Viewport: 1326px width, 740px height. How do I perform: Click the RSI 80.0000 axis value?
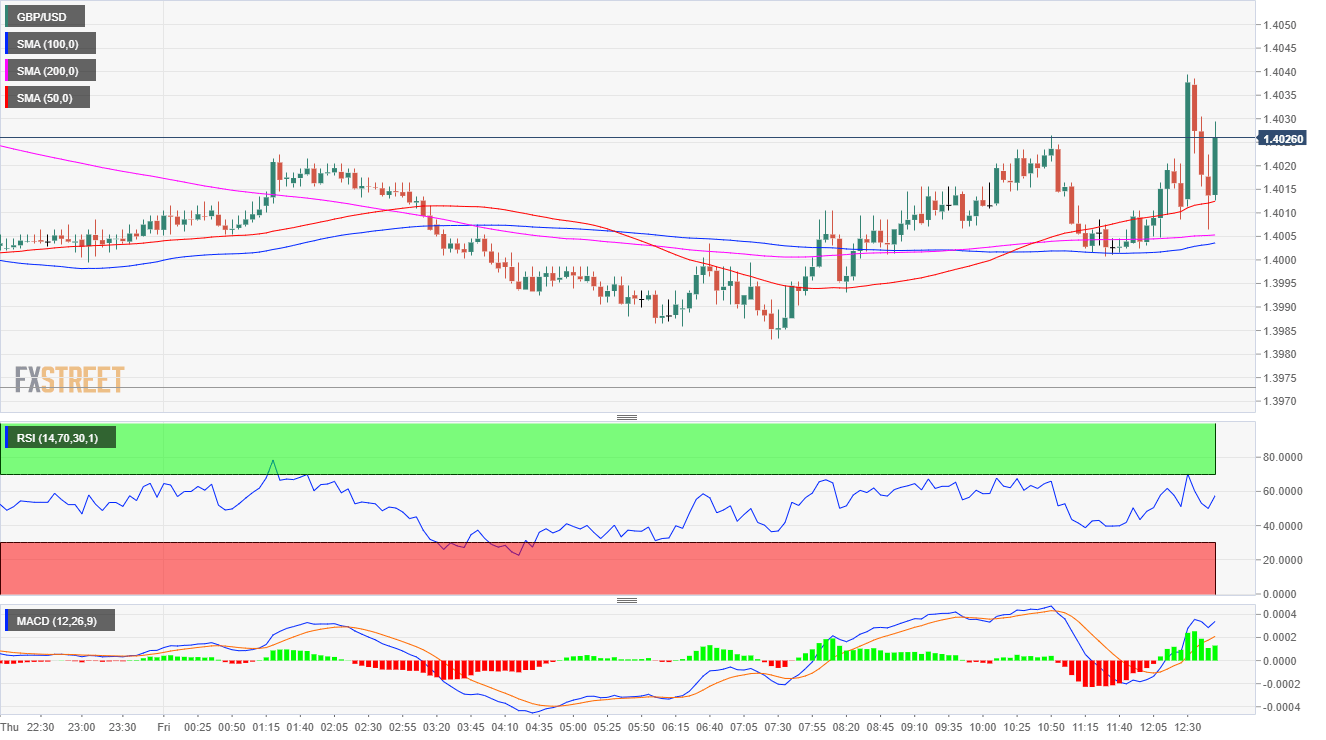[x=1283, y=458]
